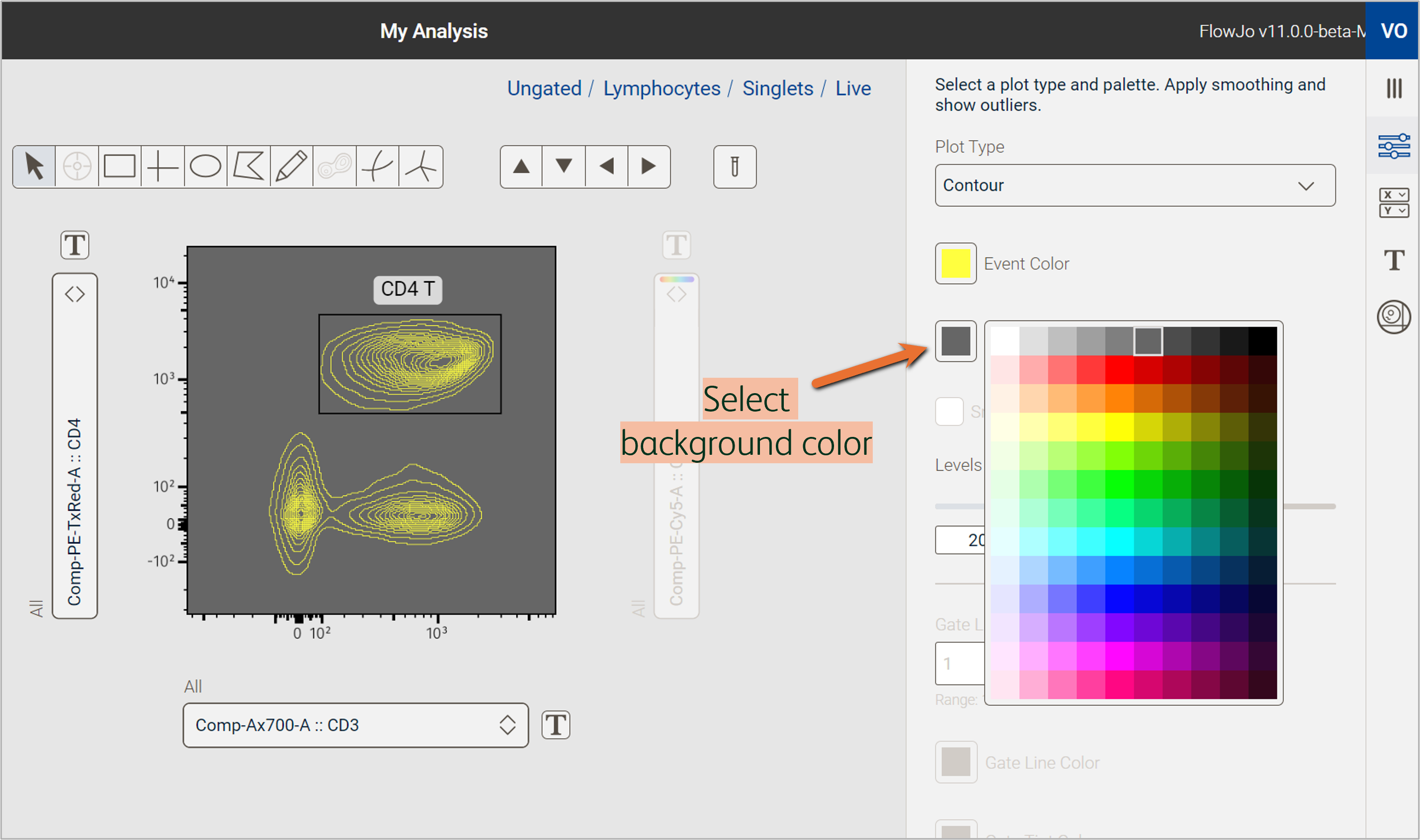Click the up arrow navigation button

click(x=521, y=167)
